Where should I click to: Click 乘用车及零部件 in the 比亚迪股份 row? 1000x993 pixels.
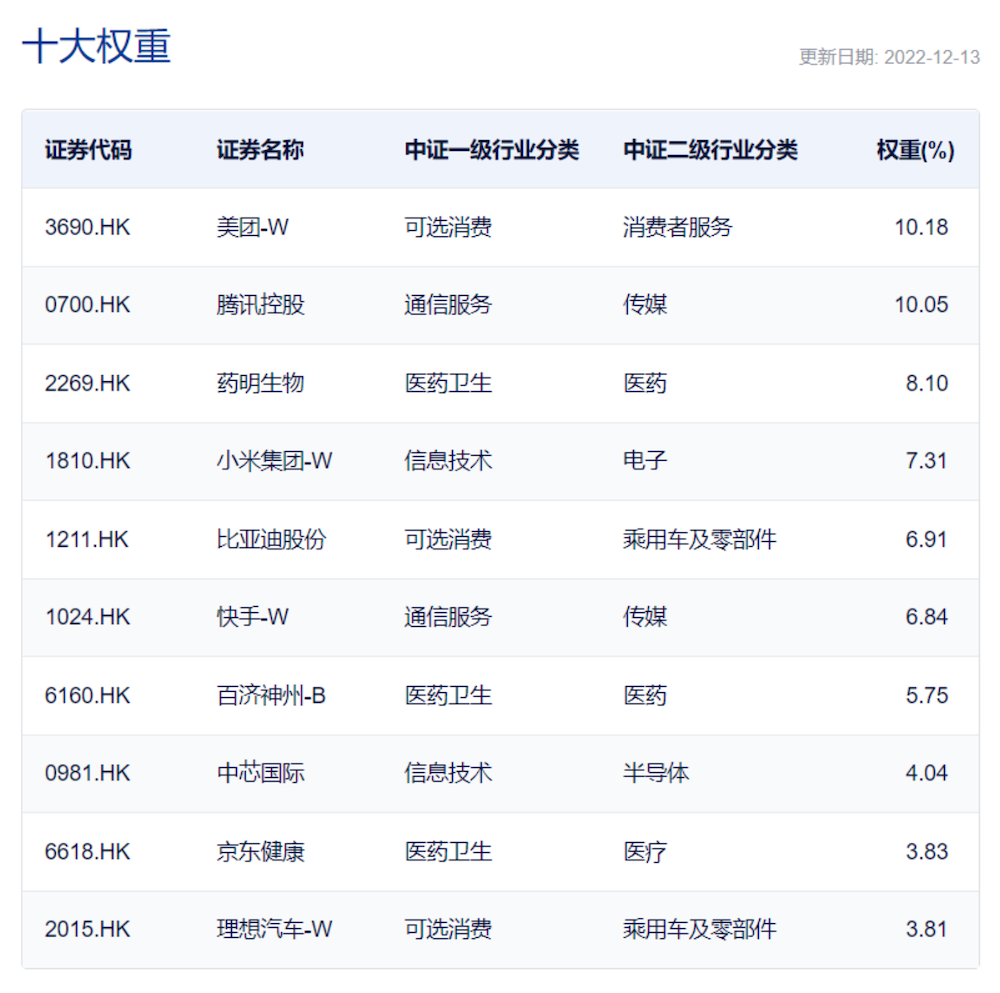click(x=700, y=540)
